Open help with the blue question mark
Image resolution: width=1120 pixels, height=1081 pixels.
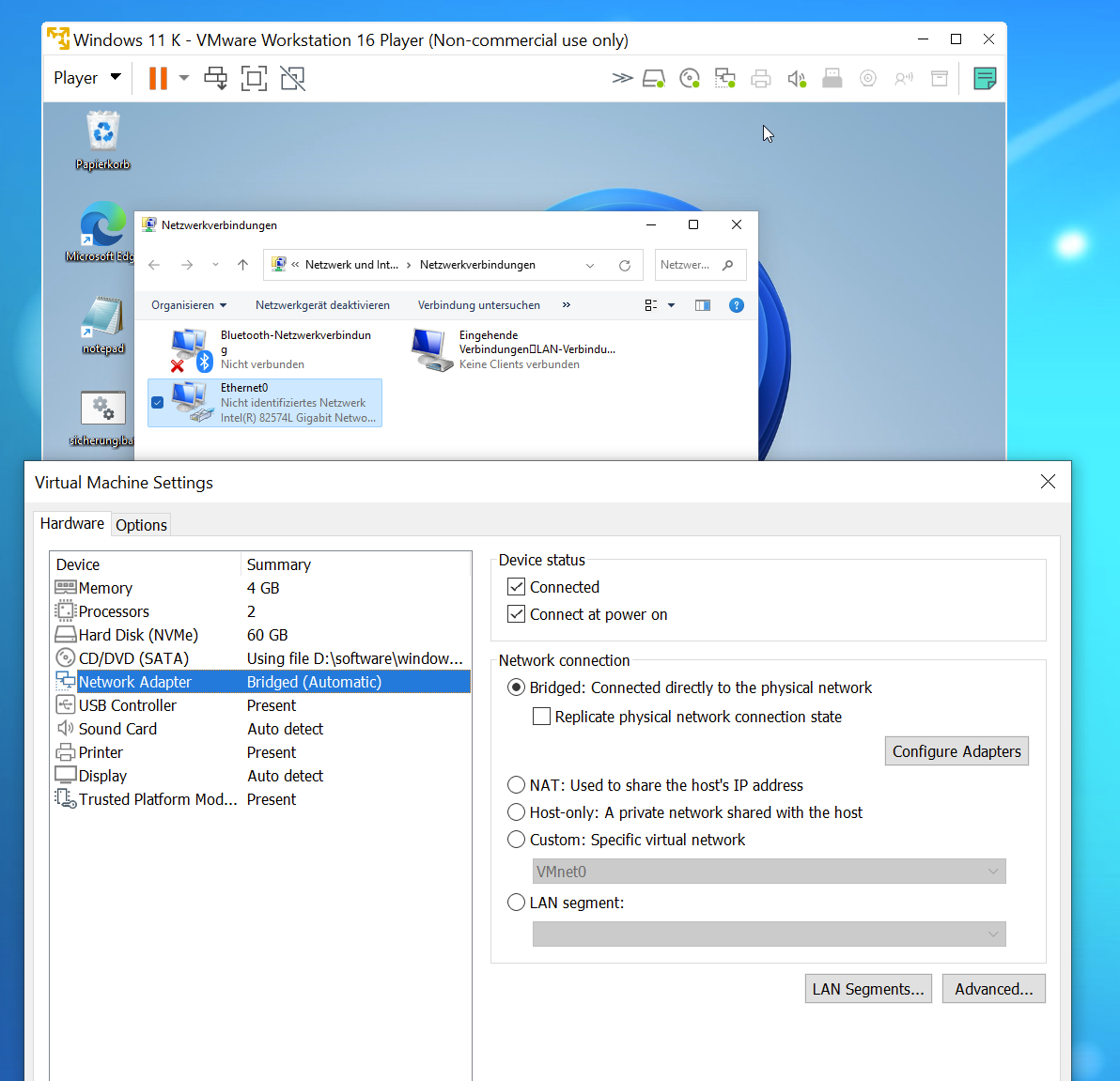coord(737,305)
